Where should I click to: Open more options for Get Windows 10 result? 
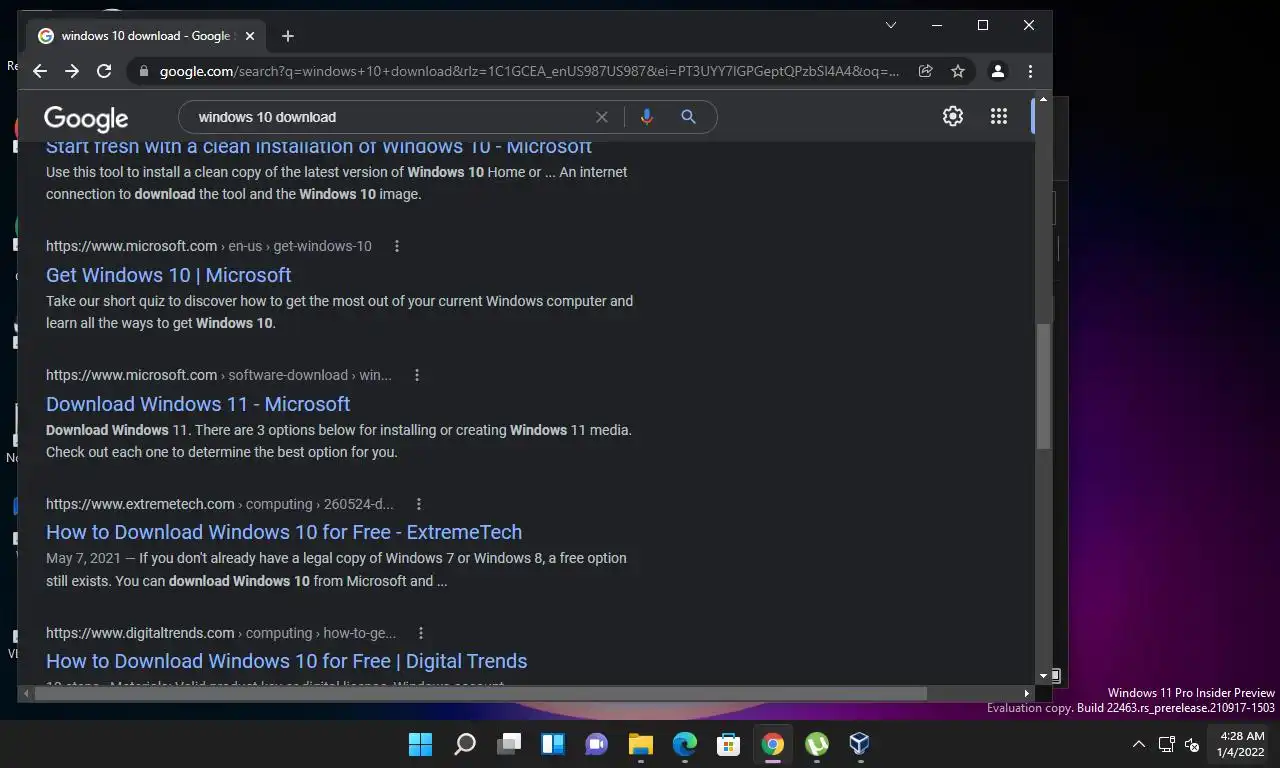click(x=397, y=246)
